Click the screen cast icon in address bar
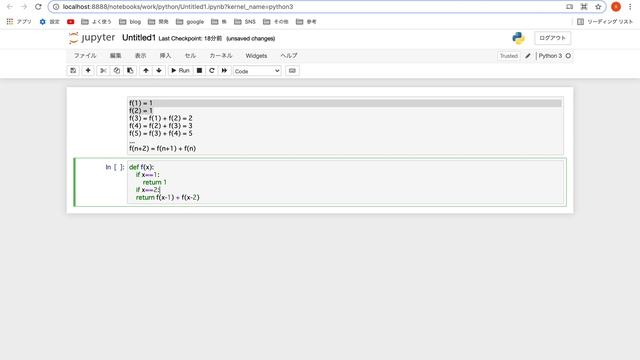The image size is (640, 360). click(569, 7)
